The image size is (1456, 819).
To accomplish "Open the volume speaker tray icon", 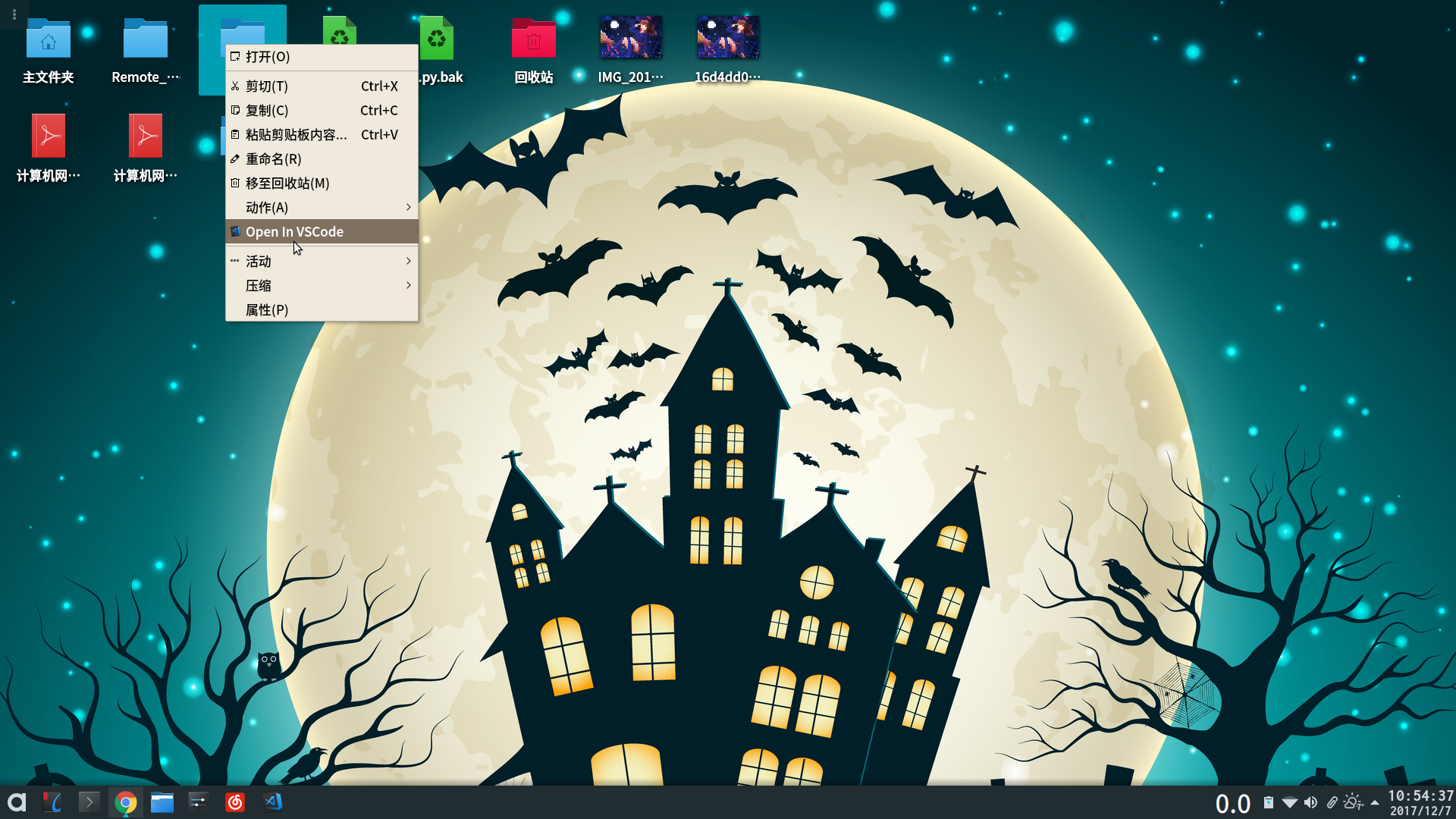I will 1310,802.
